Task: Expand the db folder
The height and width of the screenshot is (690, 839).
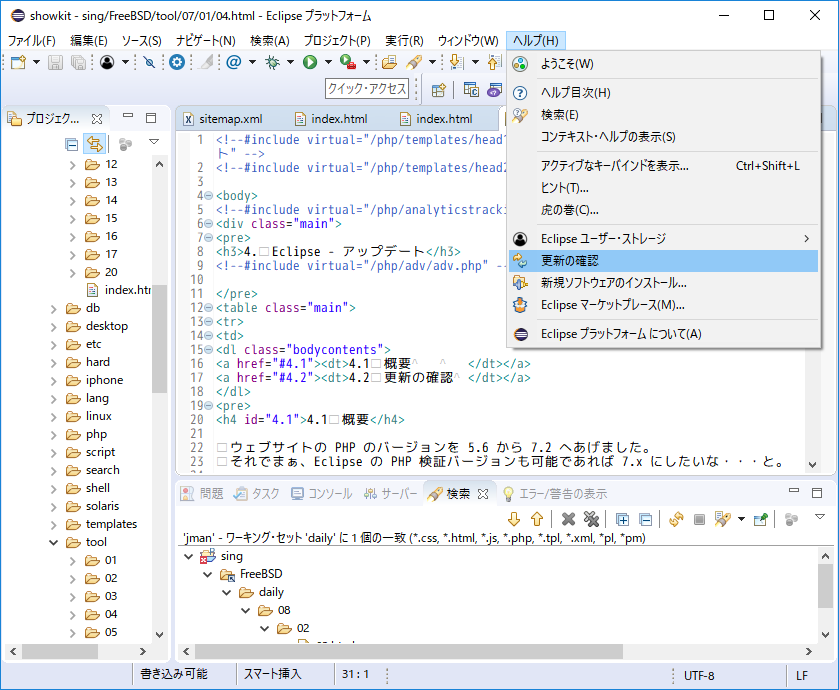Action: click(54, 309)
